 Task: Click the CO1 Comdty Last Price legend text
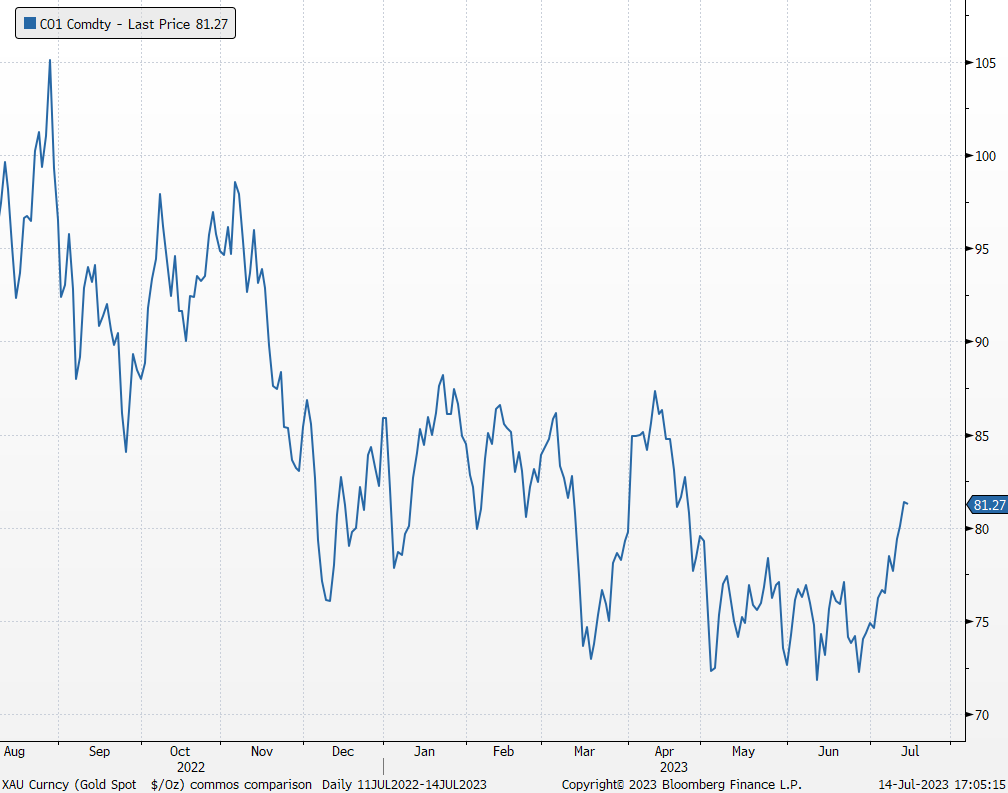[134, 24]
